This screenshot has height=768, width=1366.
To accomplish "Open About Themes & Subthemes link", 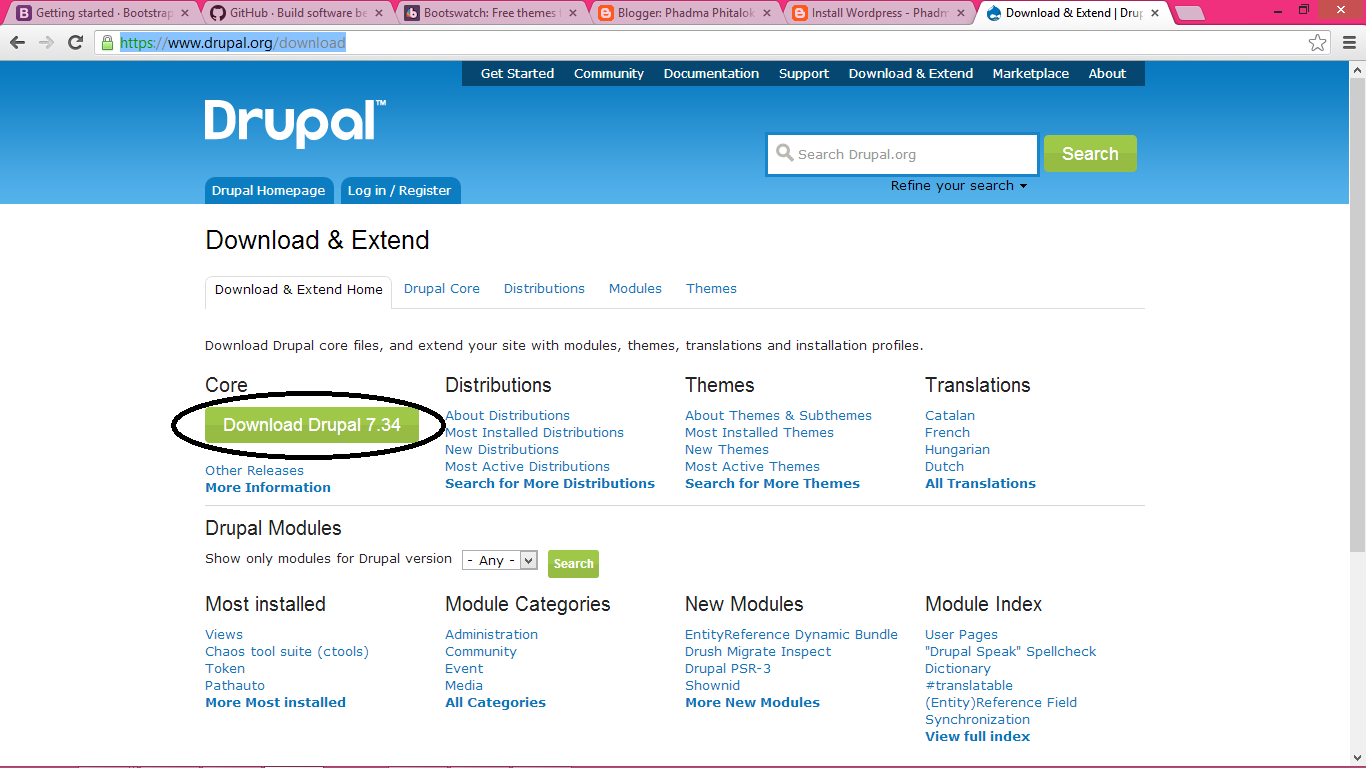I will (x=778, y=415).
